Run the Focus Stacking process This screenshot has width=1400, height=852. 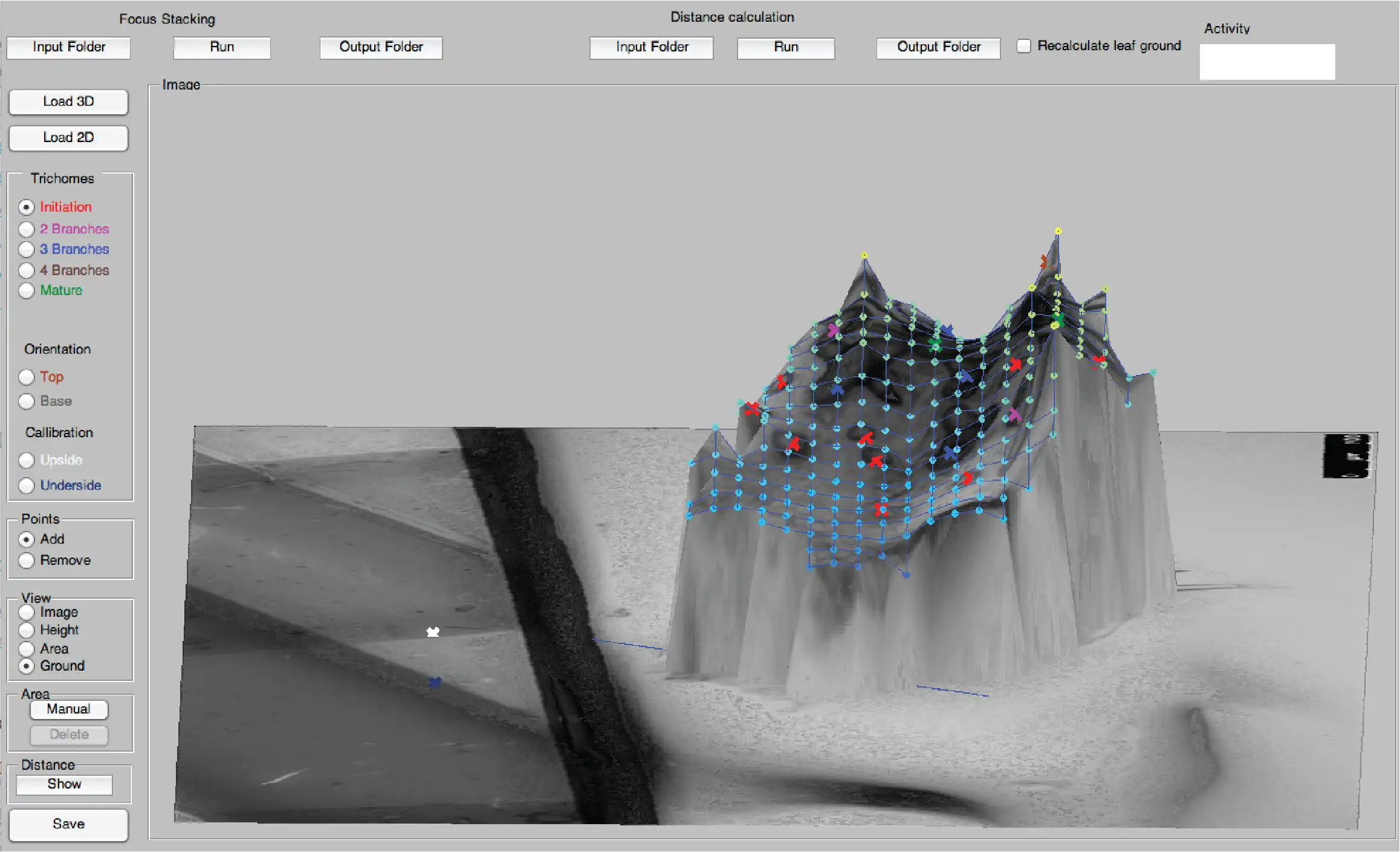(x=222, y=47)
